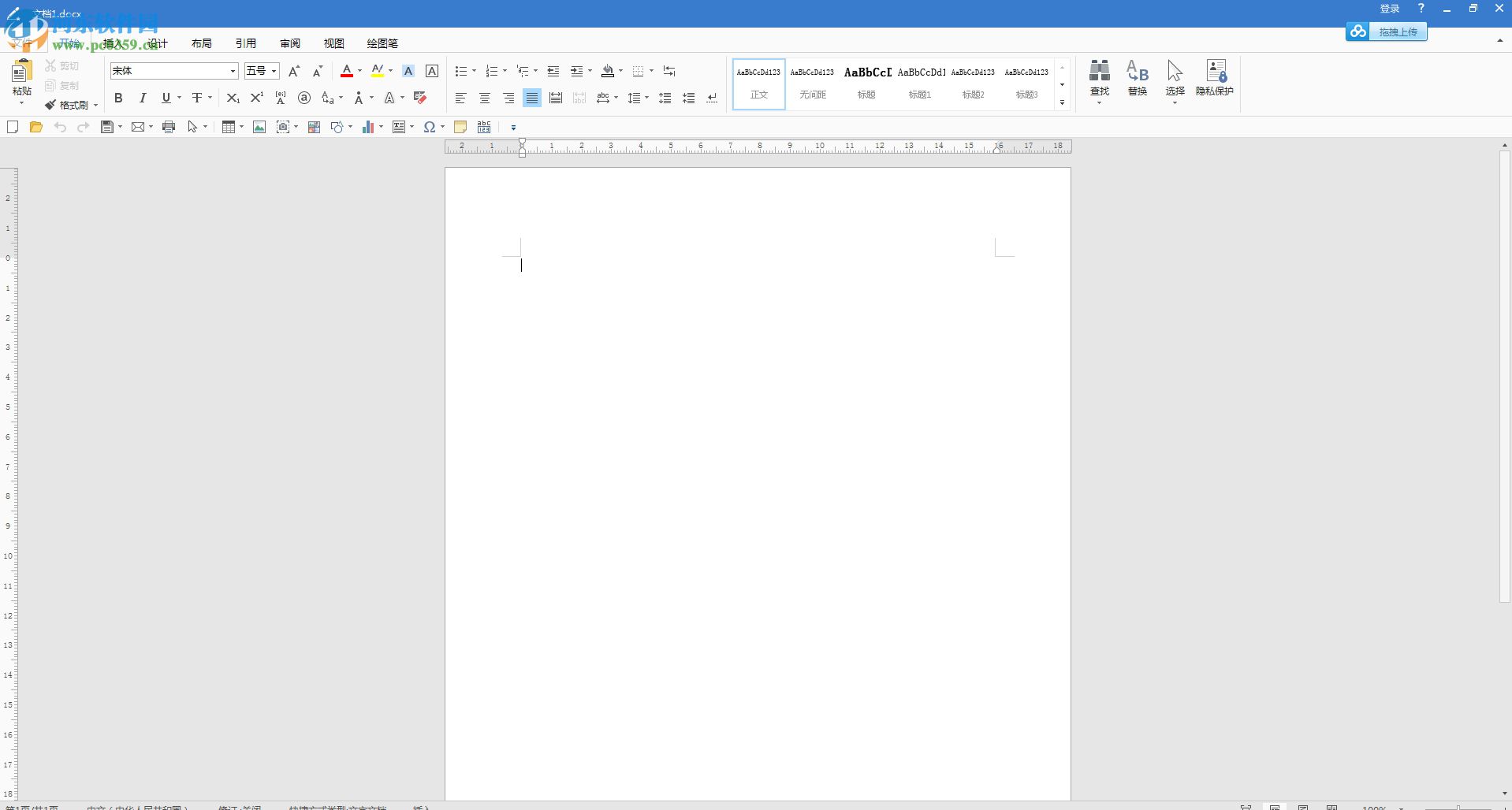The image size is (1512, 810).
Task: Open the 查找 (Find) tool
Action: [1098, 79]
